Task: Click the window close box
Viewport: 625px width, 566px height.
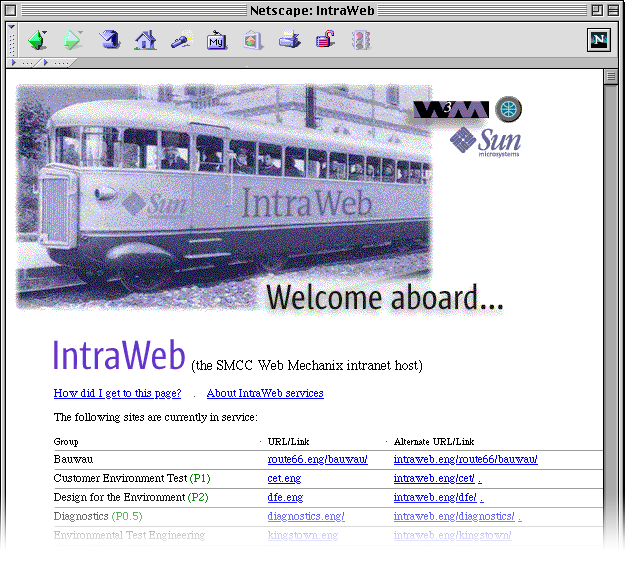Action: (x=10, y=10)
